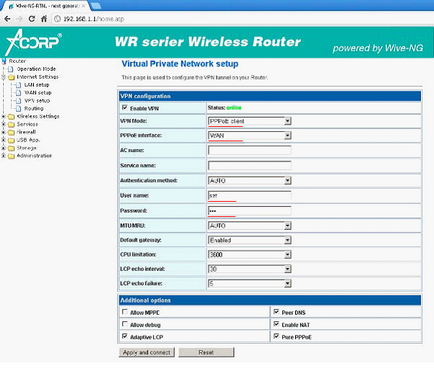Click the AC name input field
The width and height of the screenshot is (434, 374).
249,150
